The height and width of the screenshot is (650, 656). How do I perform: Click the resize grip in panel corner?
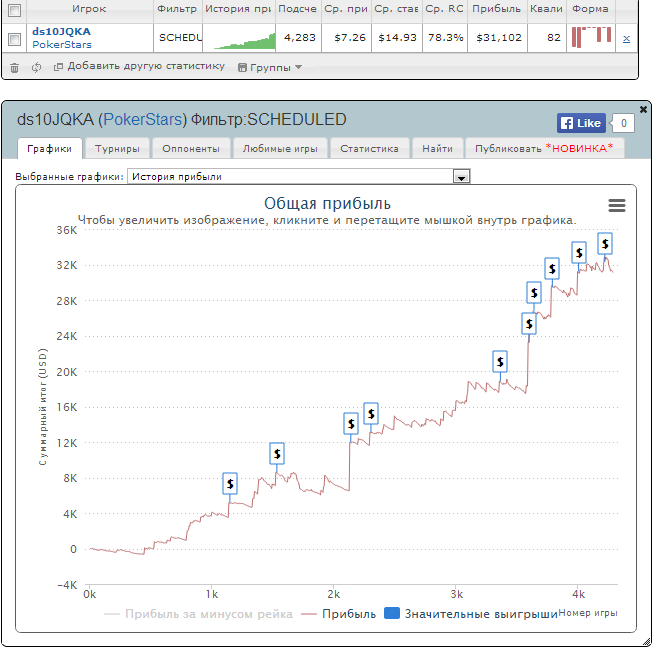click(x=646, y=642)
